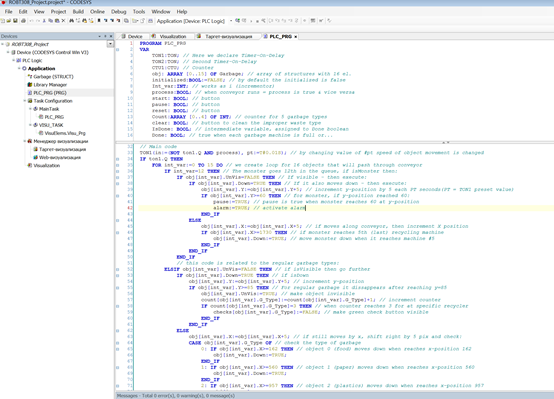The width and height of the screenshot is (554, 399).
Task: Open the Build menu
Action: 78,12
